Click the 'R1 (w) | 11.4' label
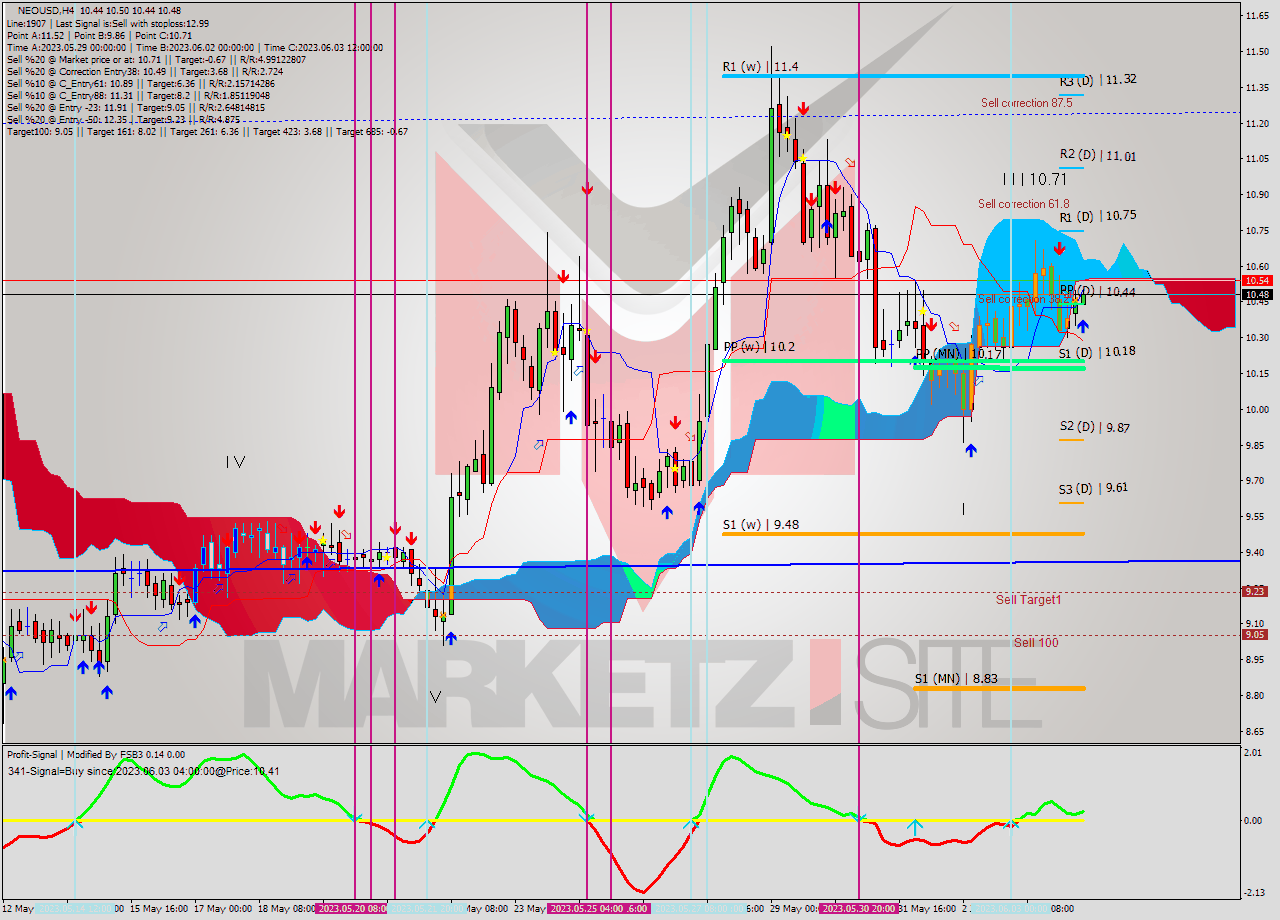This screenshot has height=920, width=1280. pyautogui.click(x=760, y=67)
